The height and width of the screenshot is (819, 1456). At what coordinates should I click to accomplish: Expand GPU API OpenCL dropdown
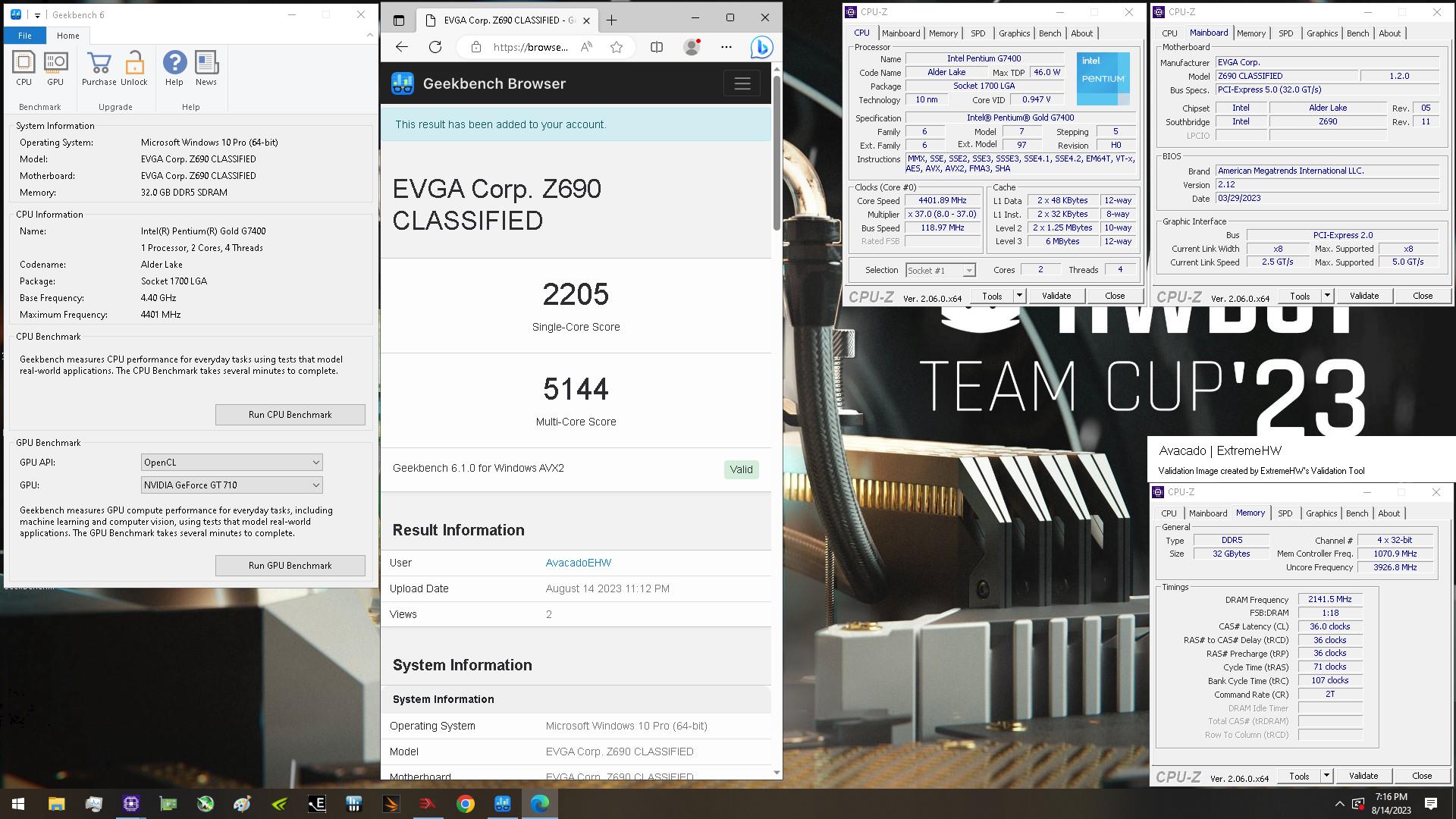point(232,463)
